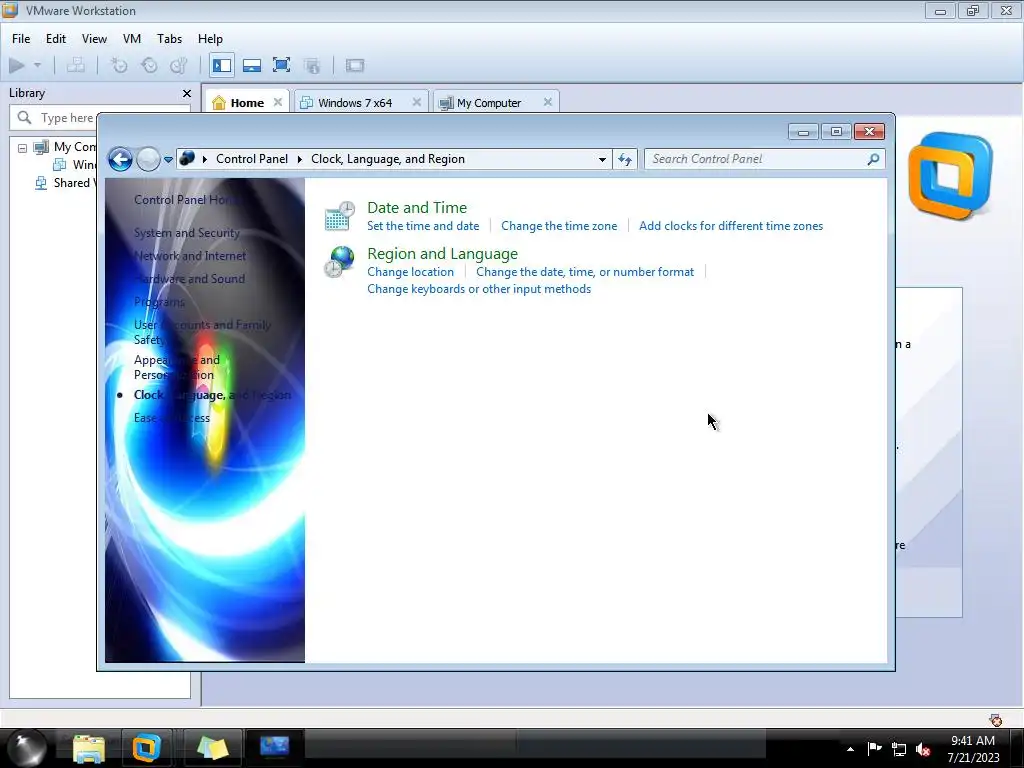This screenshot has height=768, width=1024.
Task: Open the Help menu
Action: click(210, 39)
